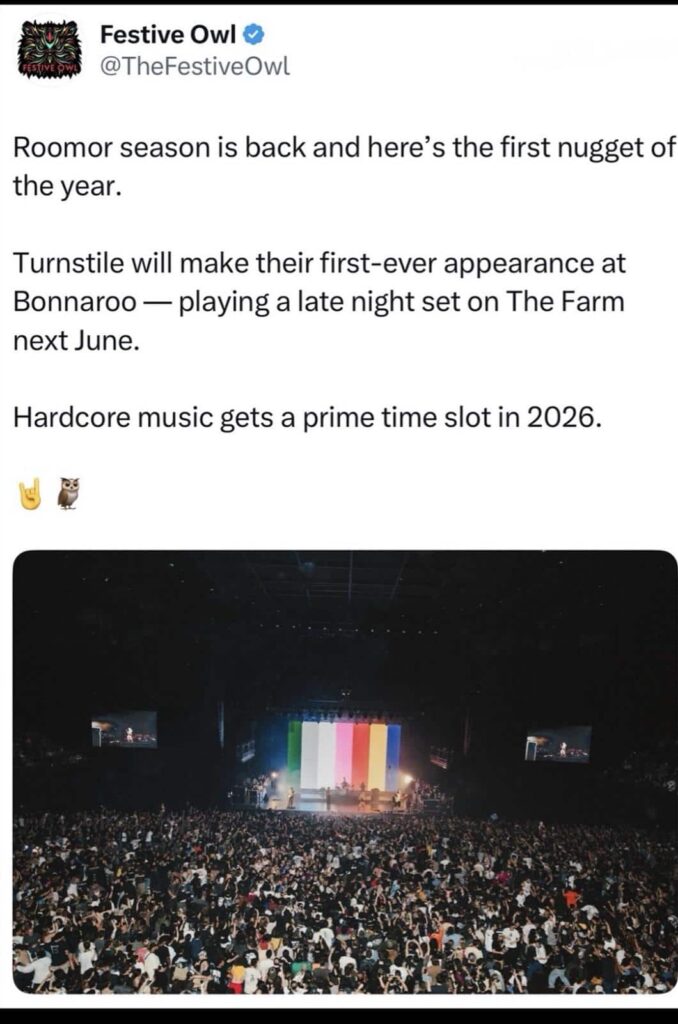678x1024 pixels.
Task: Click the blue verified checkmark badge
Action: point(255,35)
